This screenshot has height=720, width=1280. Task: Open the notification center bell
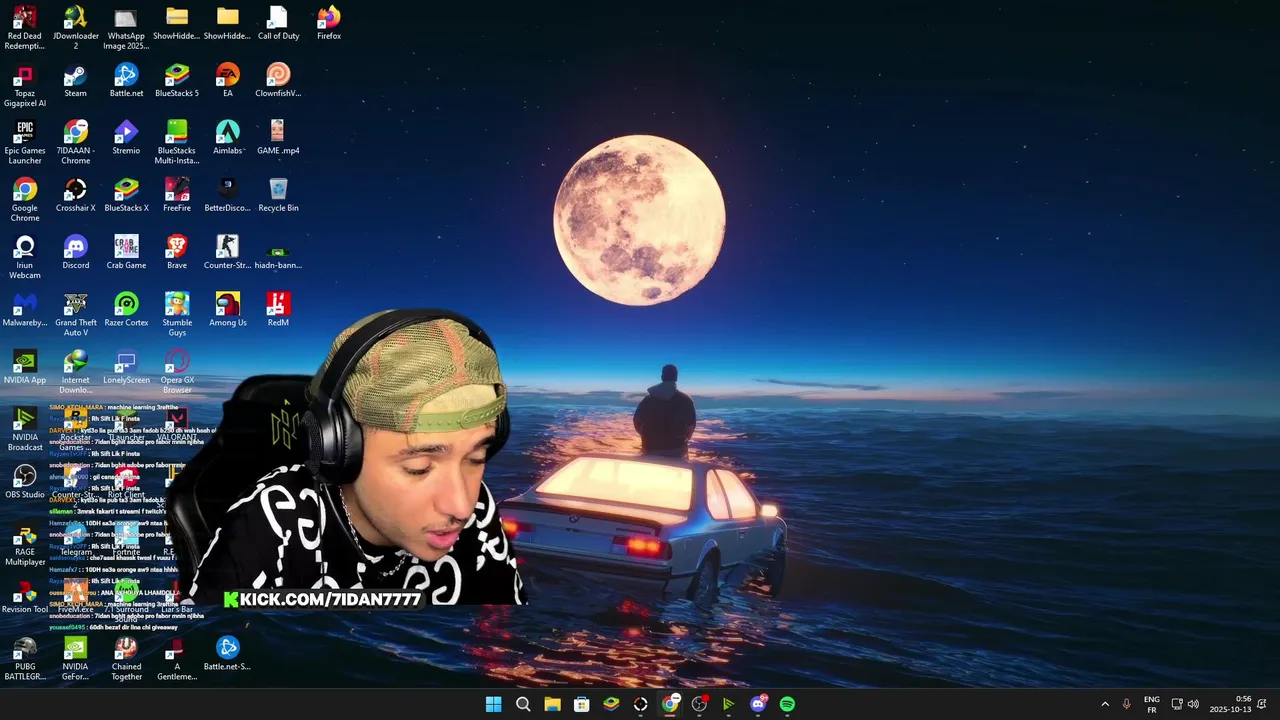coord(1262,704)
